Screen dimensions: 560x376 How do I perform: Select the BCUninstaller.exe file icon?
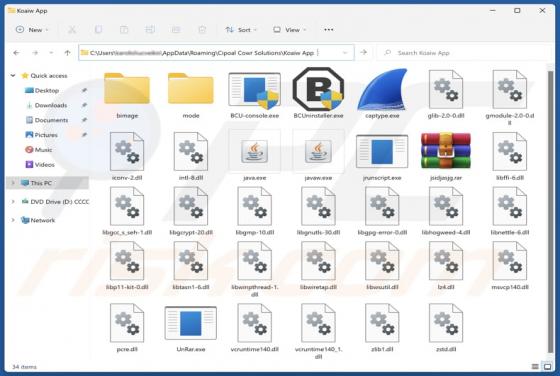tap(318, 89)
